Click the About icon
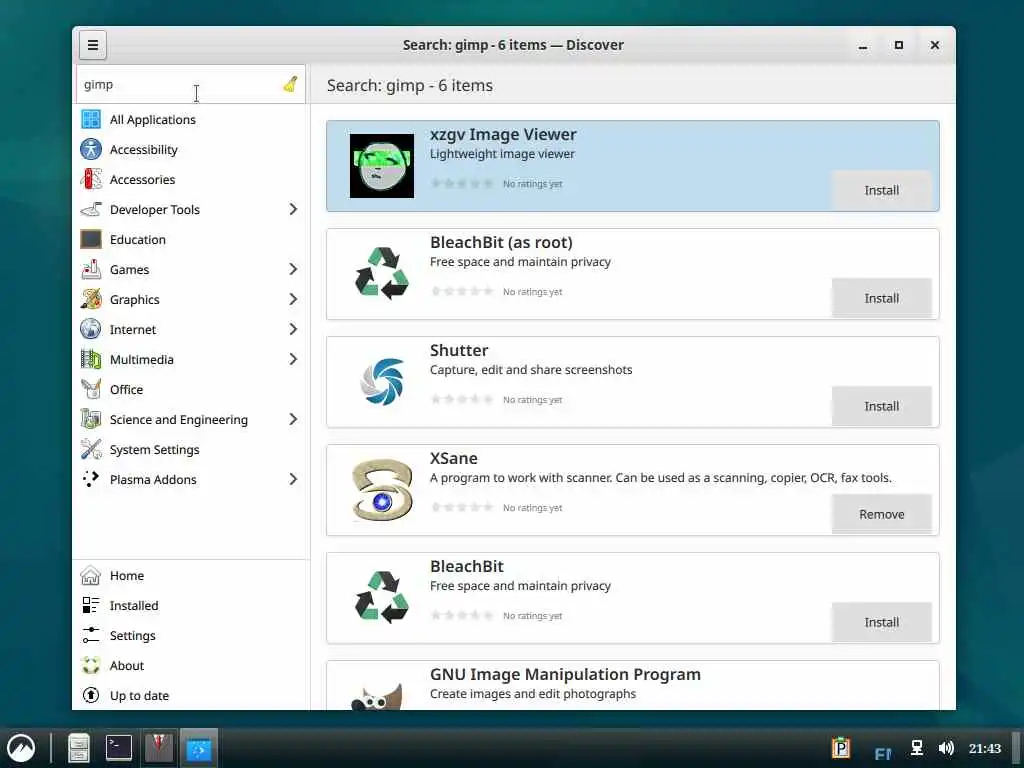The image size is (1024, 768). coord(91,665)
